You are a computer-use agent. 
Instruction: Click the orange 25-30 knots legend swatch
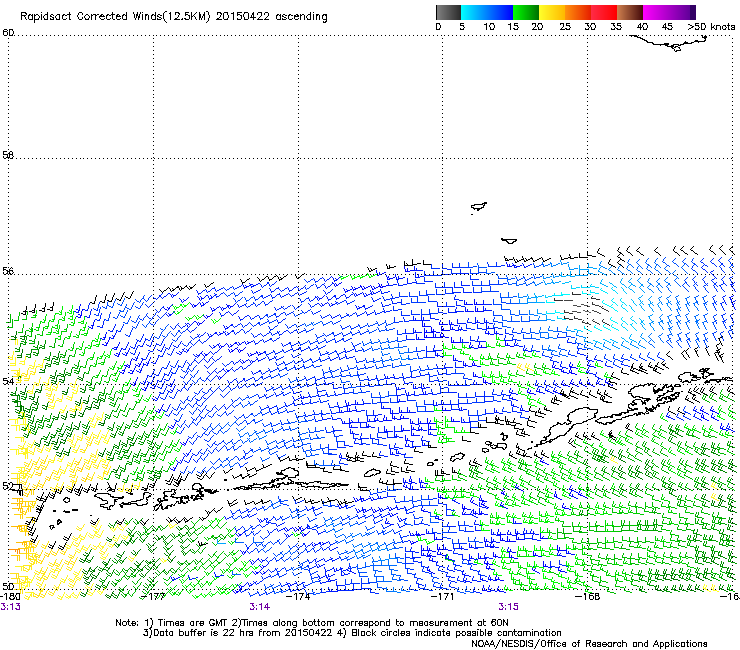coord(578,12)
